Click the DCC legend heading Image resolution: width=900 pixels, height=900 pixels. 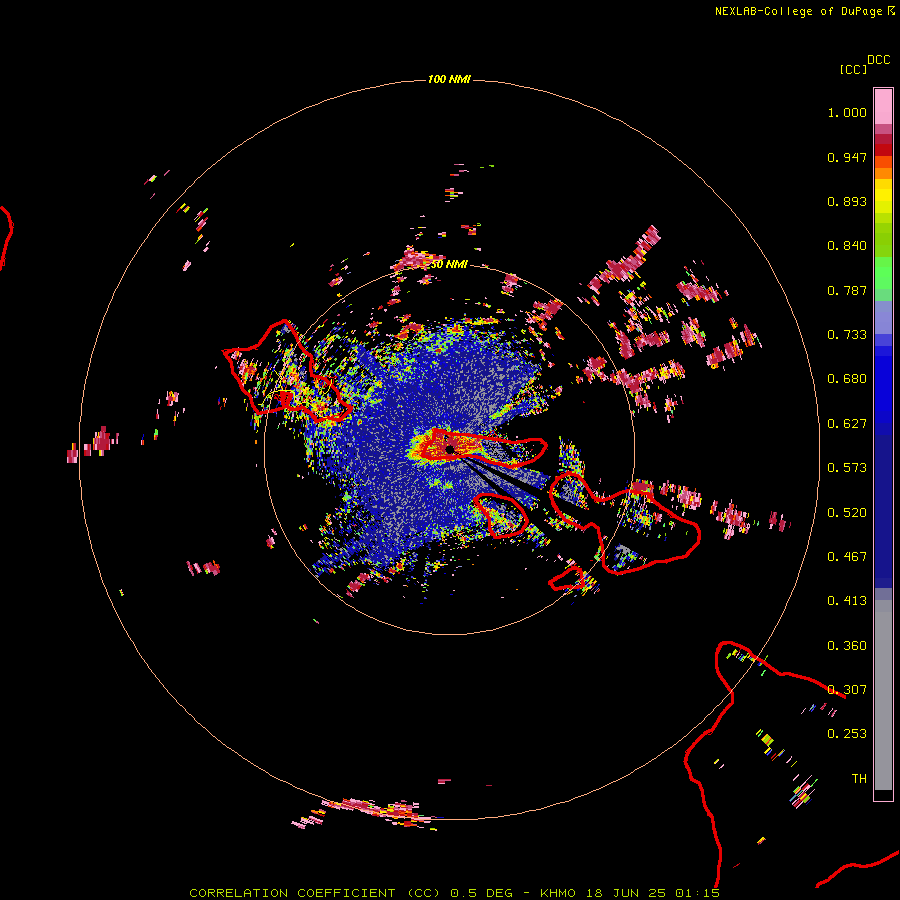879,60
